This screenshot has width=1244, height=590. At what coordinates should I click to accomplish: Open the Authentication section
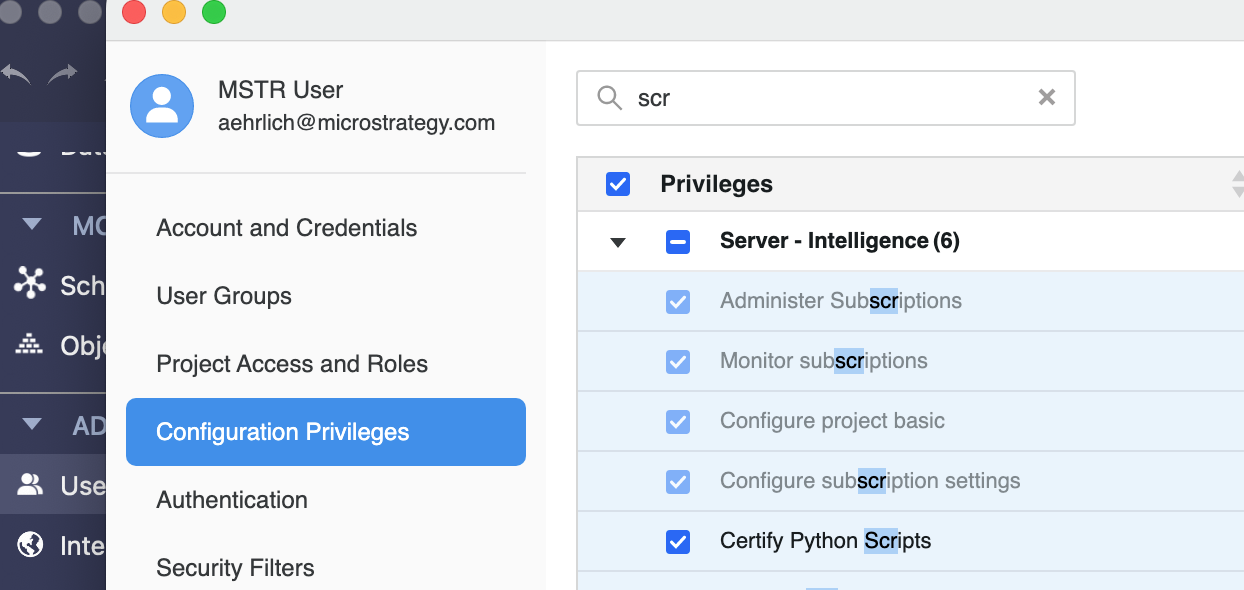point(232,499)
